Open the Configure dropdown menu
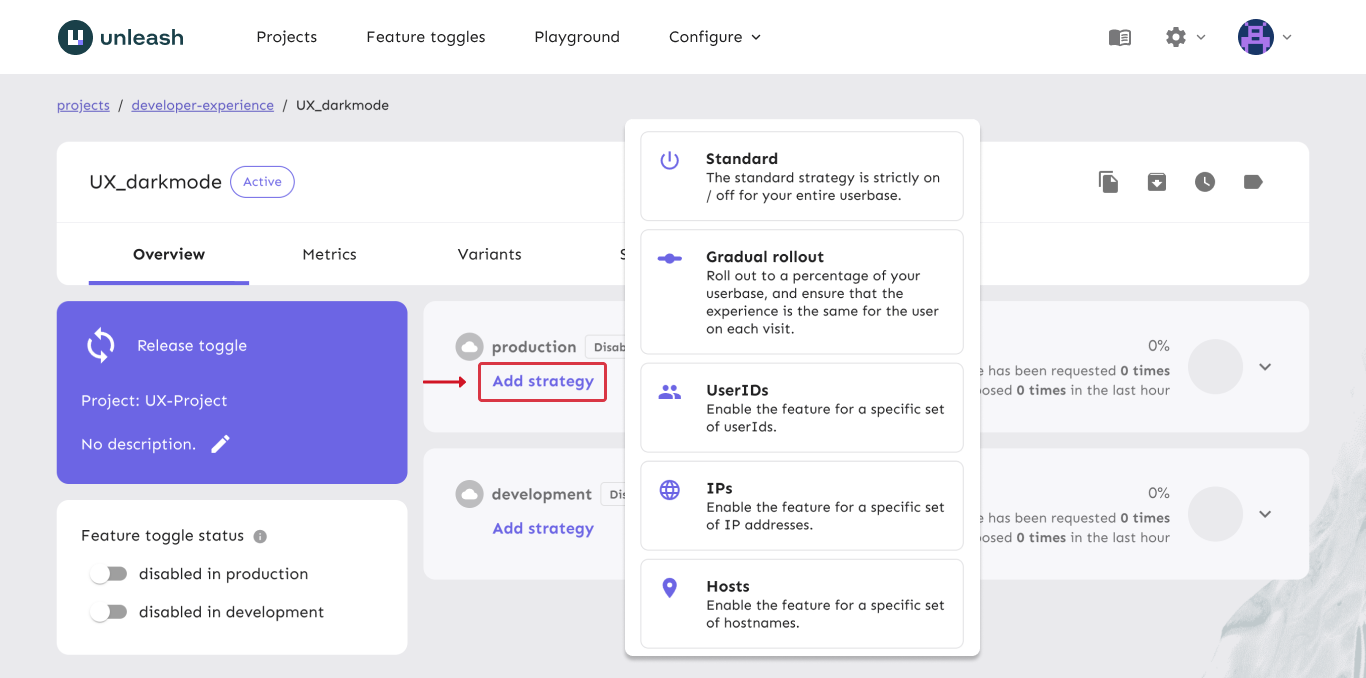This screenshot has width=1366, height=678. point(714,37)
